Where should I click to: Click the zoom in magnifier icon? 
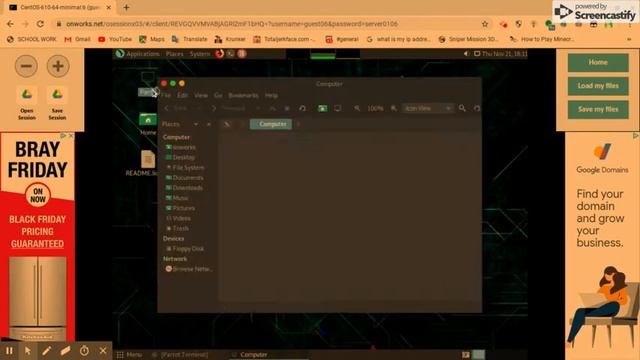click(393, 108)
